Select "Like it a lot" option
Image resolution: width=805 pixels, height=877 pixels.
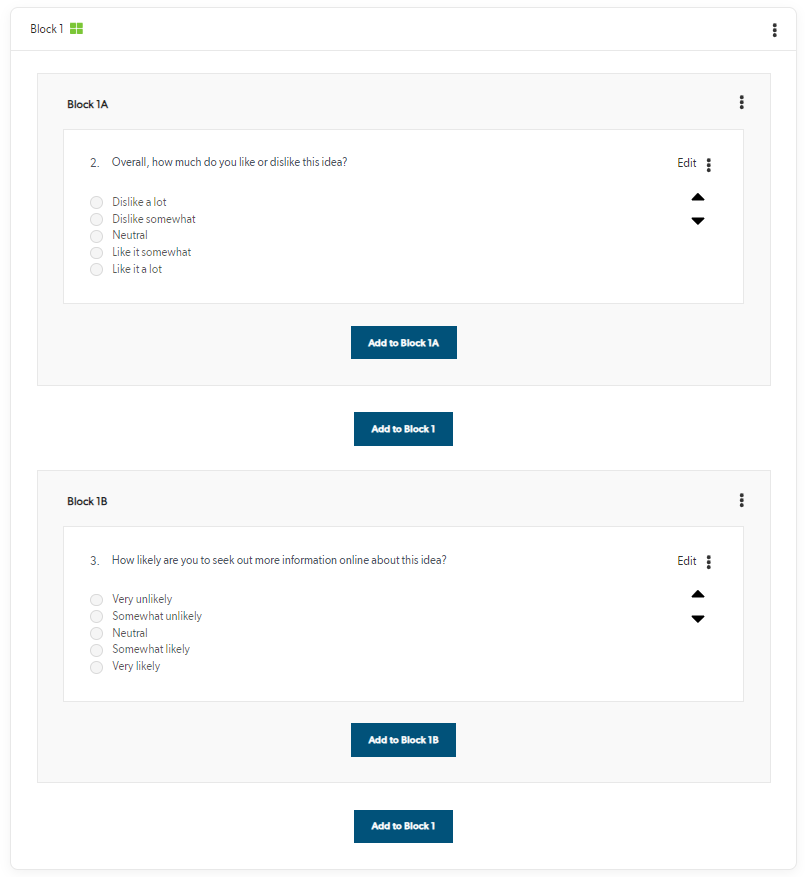(x=97, y=270)
